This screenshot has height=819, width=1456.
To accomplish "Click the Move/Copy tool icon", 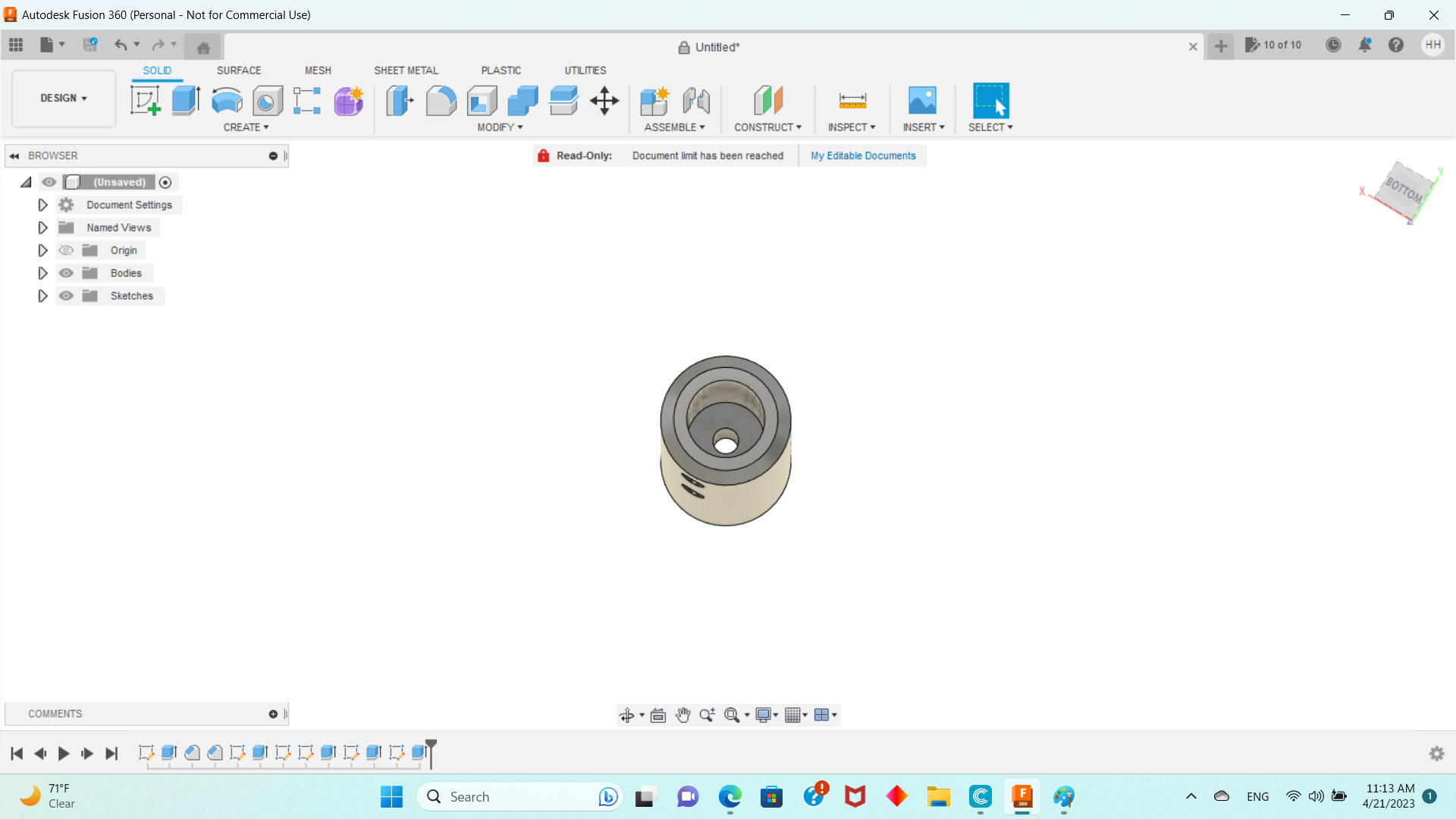I will tap(604, 100).
